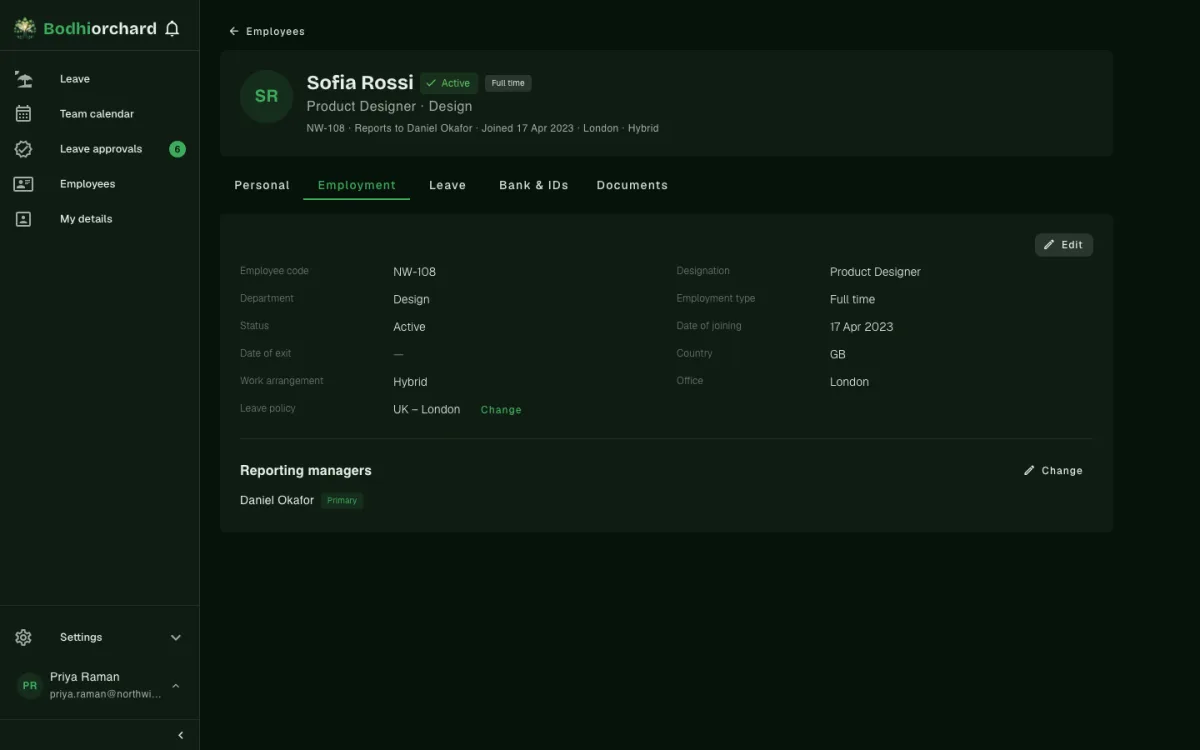Open the notifications bell

pos(172,29)
